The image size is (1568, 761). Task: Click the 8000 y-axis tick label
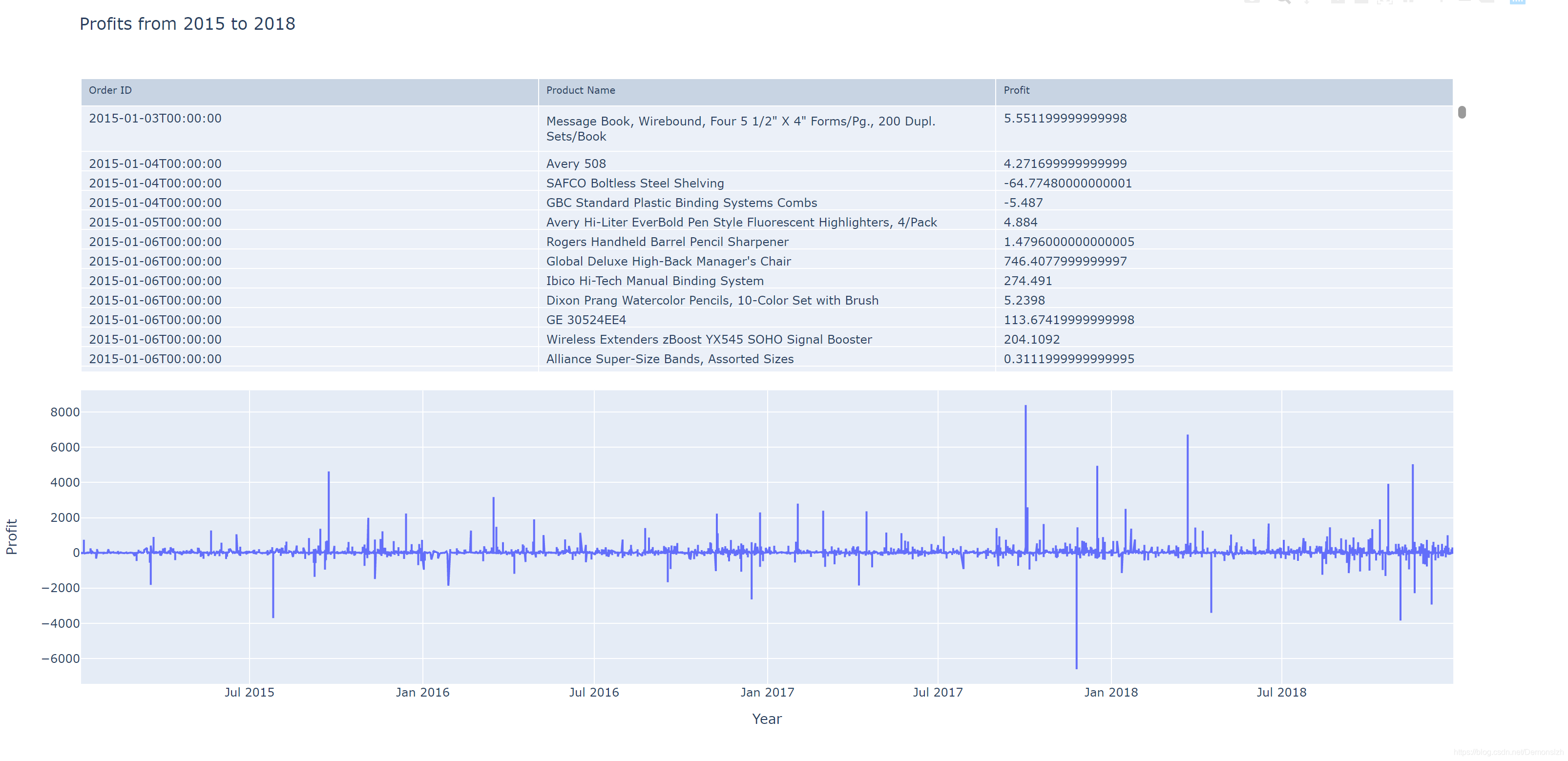[x=65, y=412]
